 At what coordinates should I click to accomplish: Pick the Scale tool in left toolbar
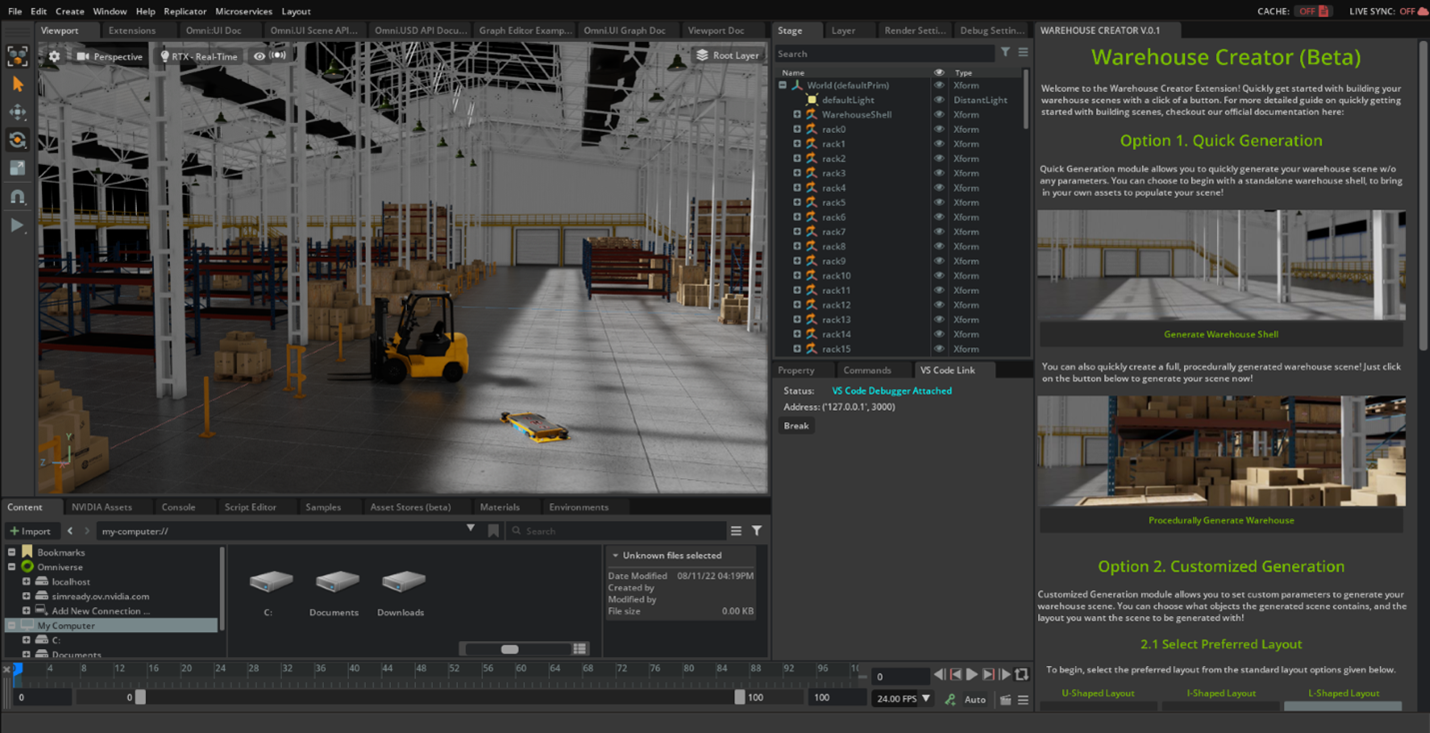point(17,168)
